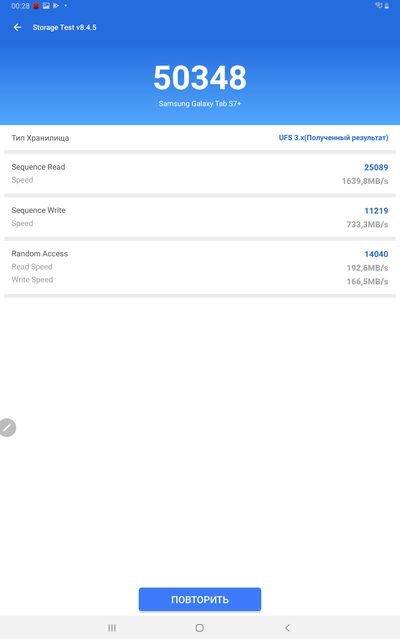The image size is (400, 639).
Task: Tap the home navigation button
Action: tap(200, 628)
